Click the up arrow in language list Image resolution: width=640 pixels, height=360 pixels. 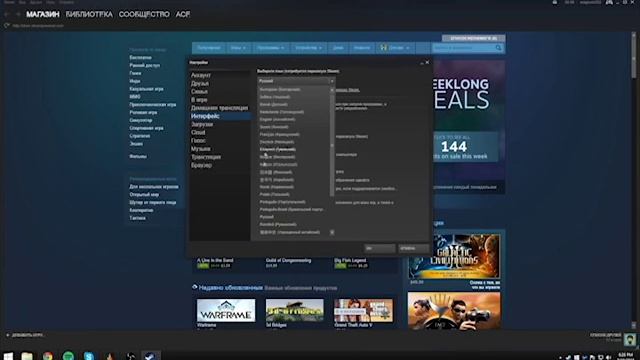pos(332,90)
